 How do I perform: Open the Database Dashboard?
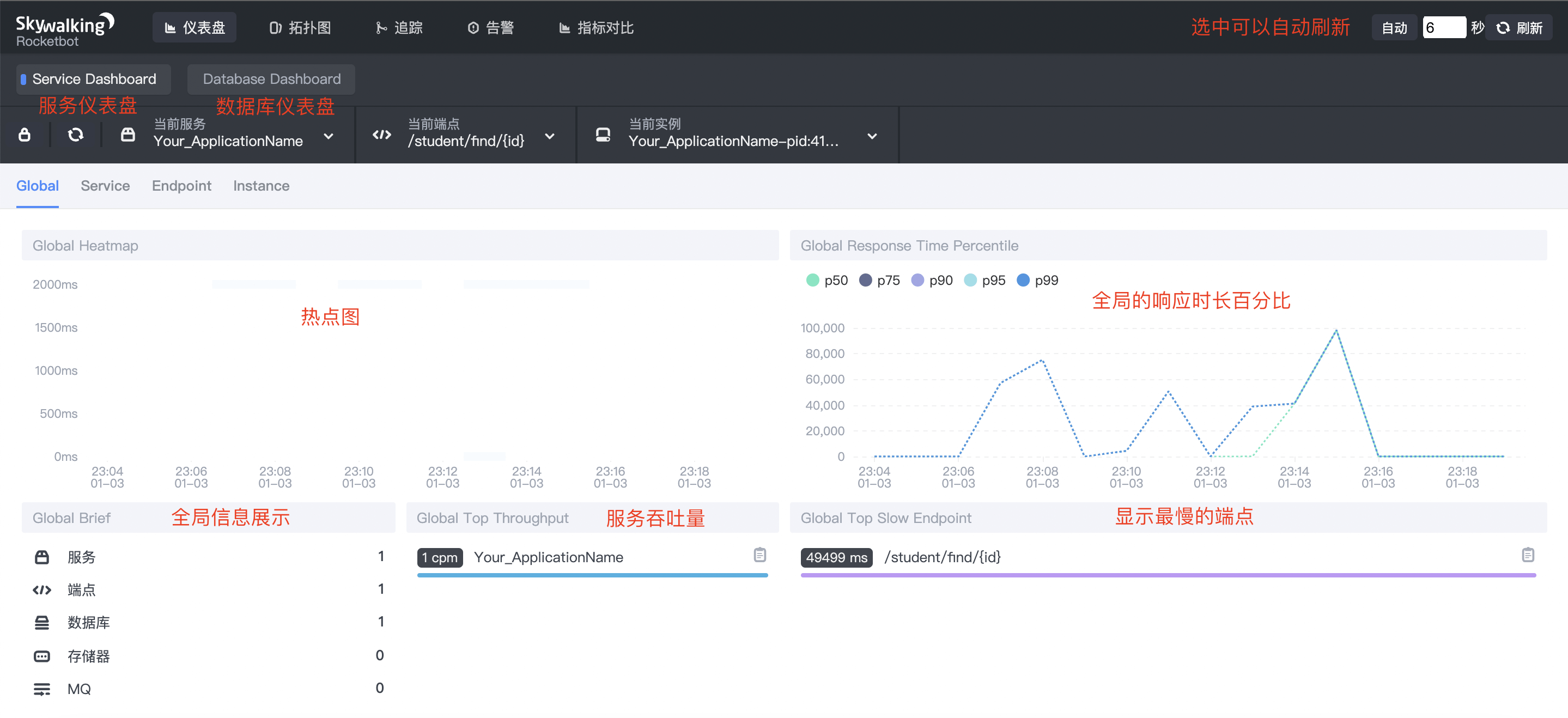point(271,79)
